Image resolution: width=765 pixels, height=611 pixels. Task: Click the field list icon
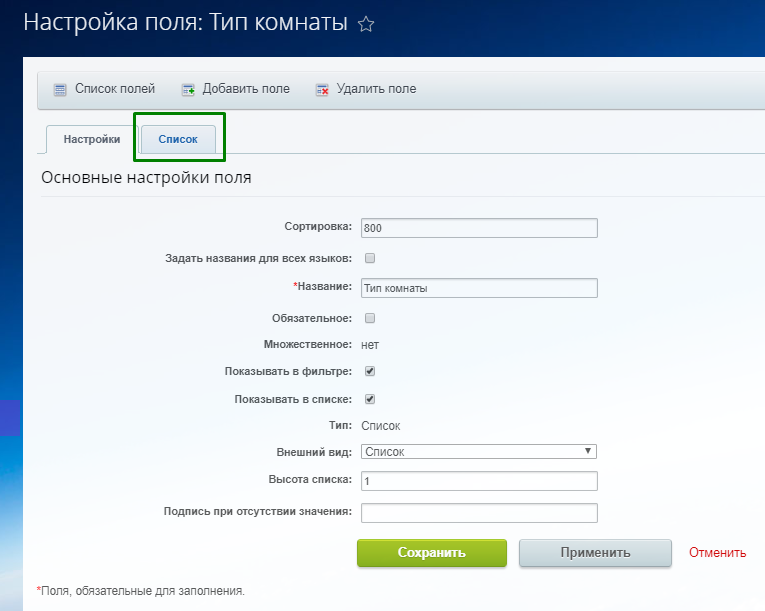pyautogui.click(x=60, y=89)
